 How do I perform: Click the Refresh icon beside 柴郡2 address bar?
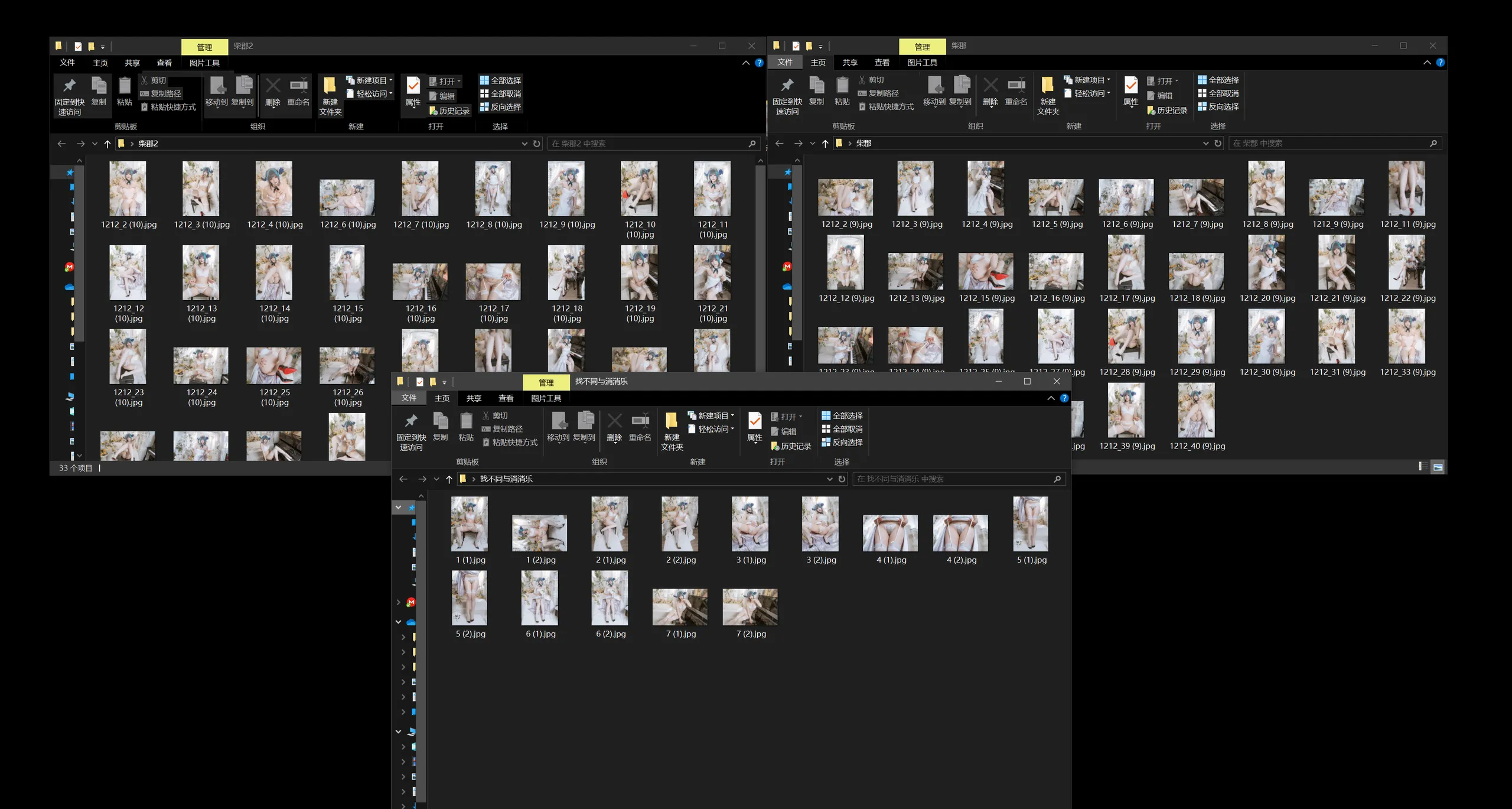point(536,144)
